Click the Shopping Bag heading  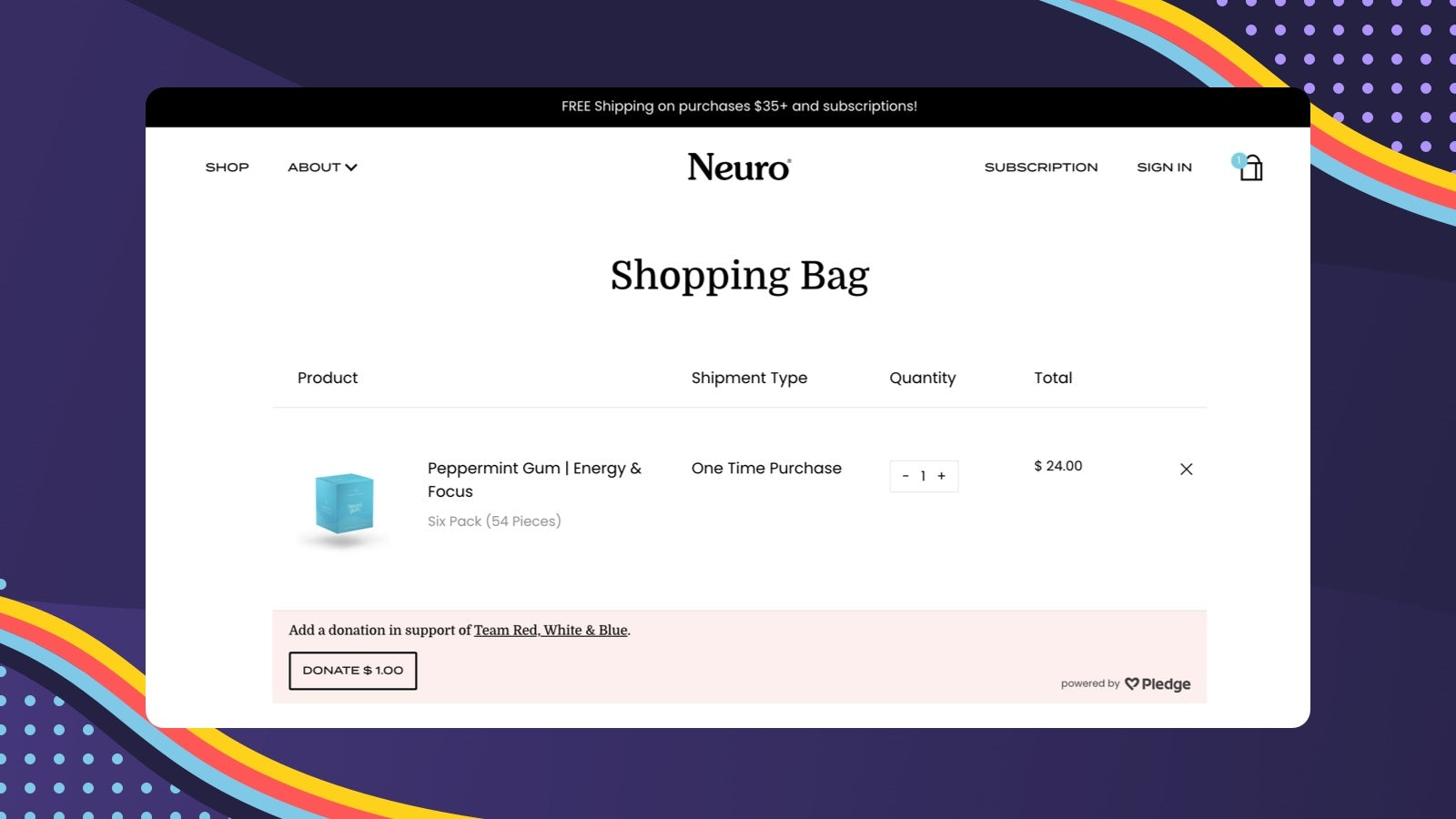tap(740, 275)
